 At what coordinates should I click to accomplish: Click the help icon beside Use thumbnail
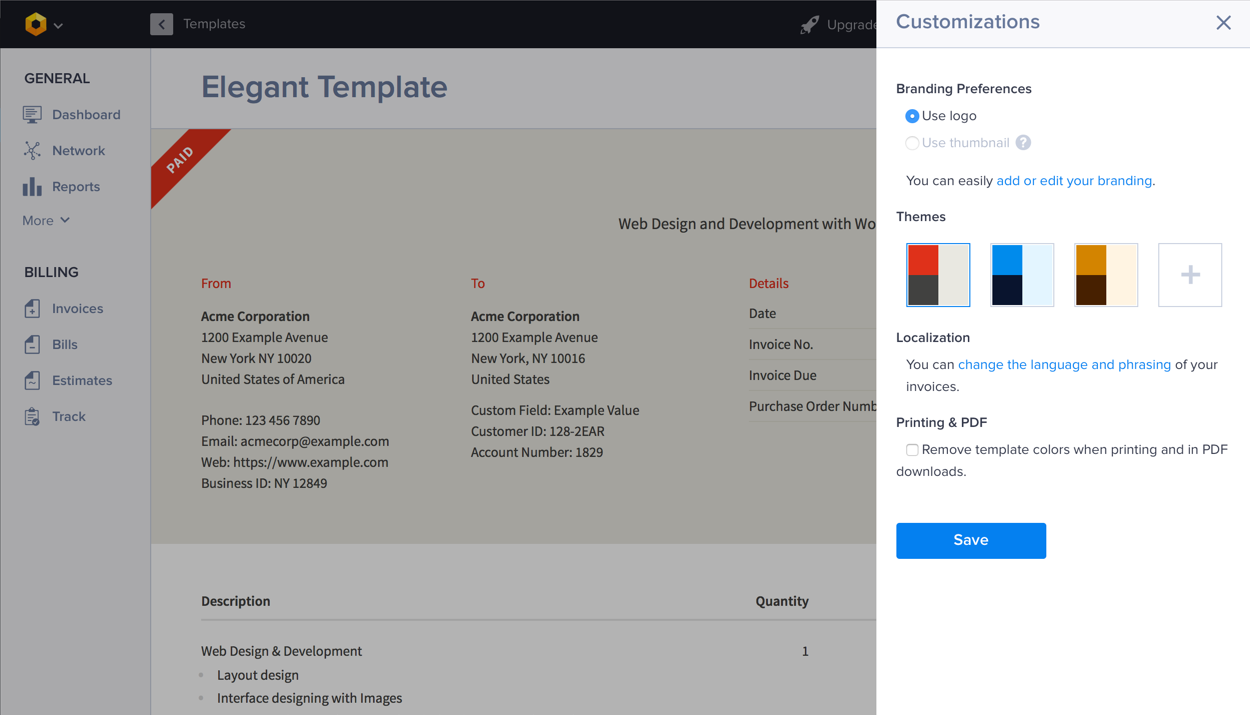1023,143
